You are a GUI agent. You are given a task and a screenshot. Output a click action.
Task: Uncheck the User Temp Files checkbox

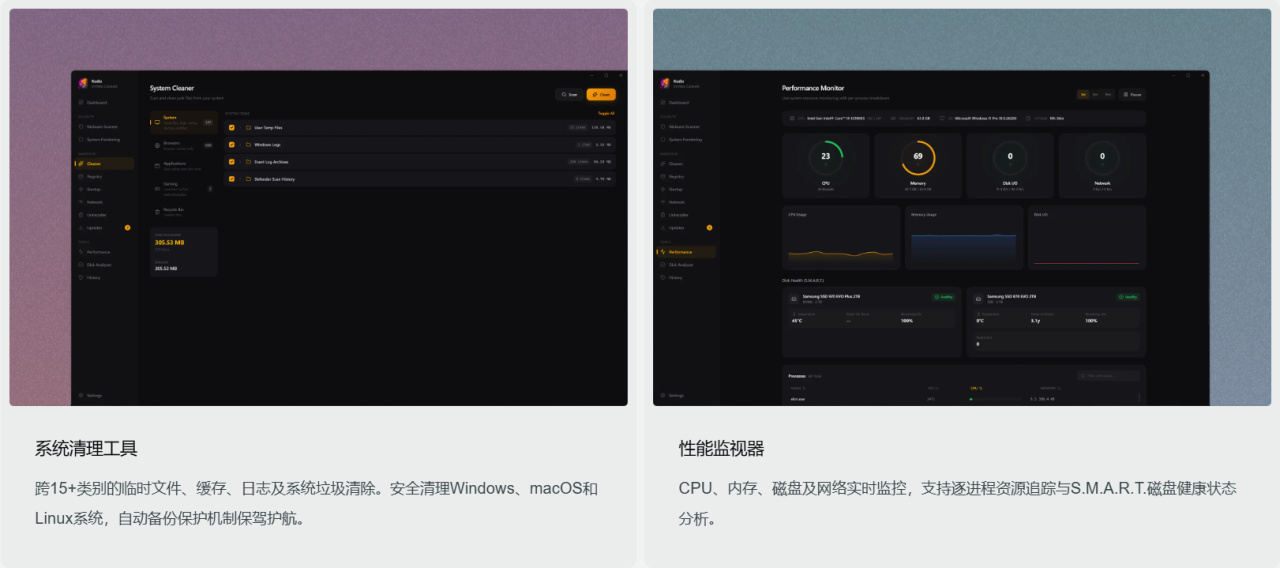pyautogui.click(x=232, y=128)
